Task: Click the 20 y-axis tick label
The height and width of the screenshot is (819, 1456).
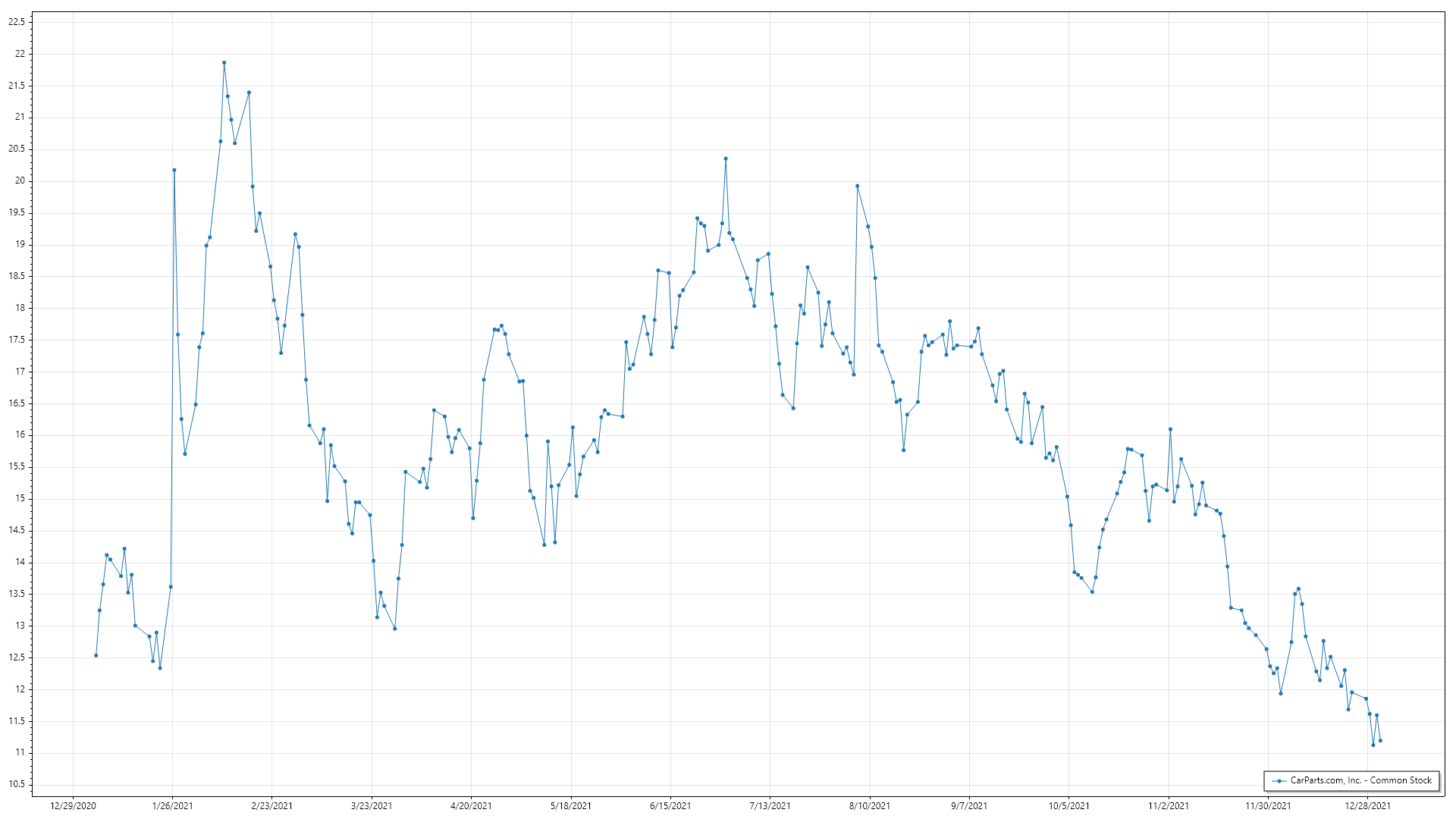Action: (x=20, y=181)
